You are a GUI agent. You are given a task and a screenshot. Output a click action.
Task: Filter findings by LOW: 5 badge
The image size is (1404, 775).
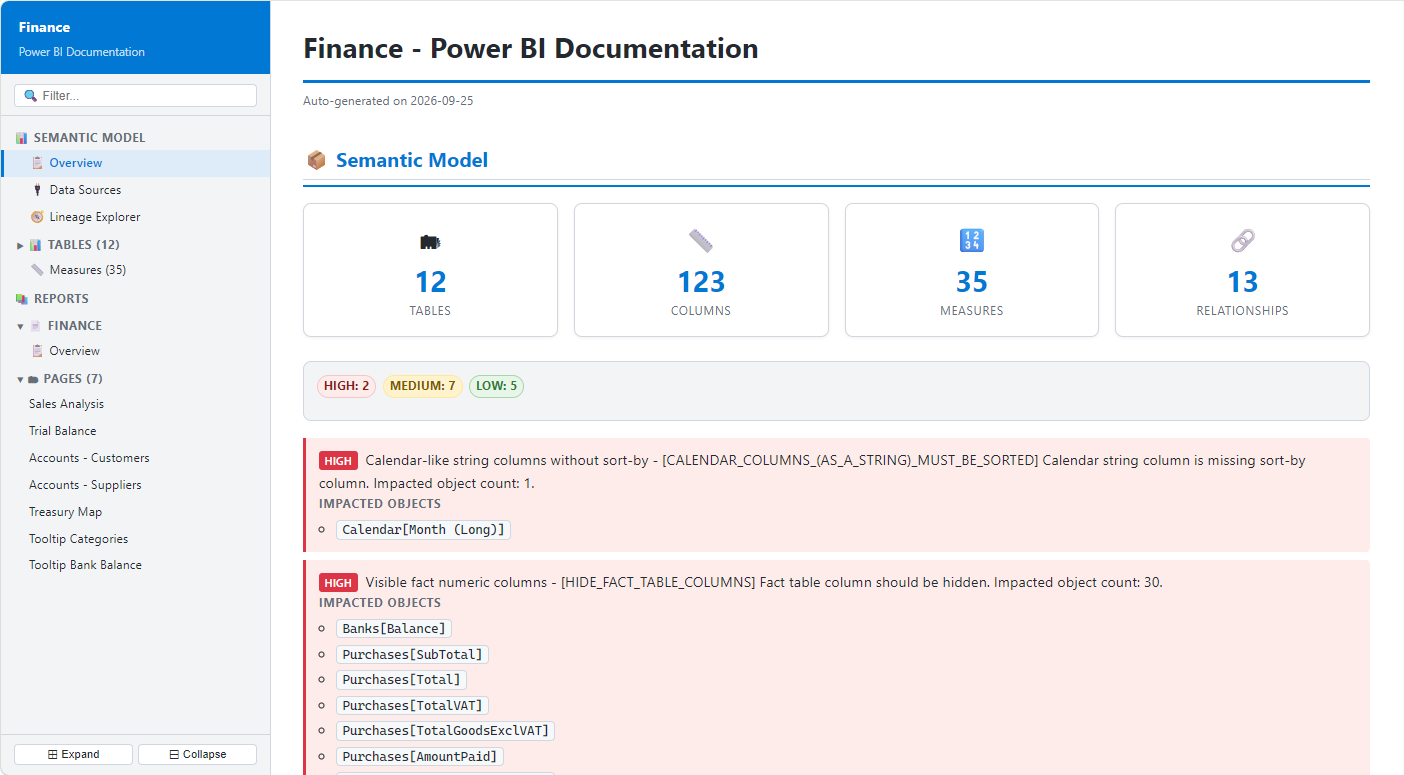[496, 386]
